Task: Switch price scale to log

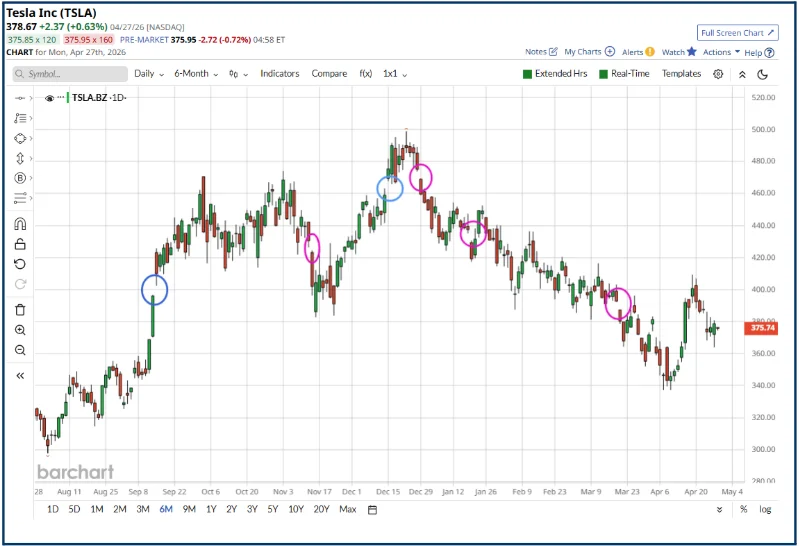Action: [x=765, y=509]
